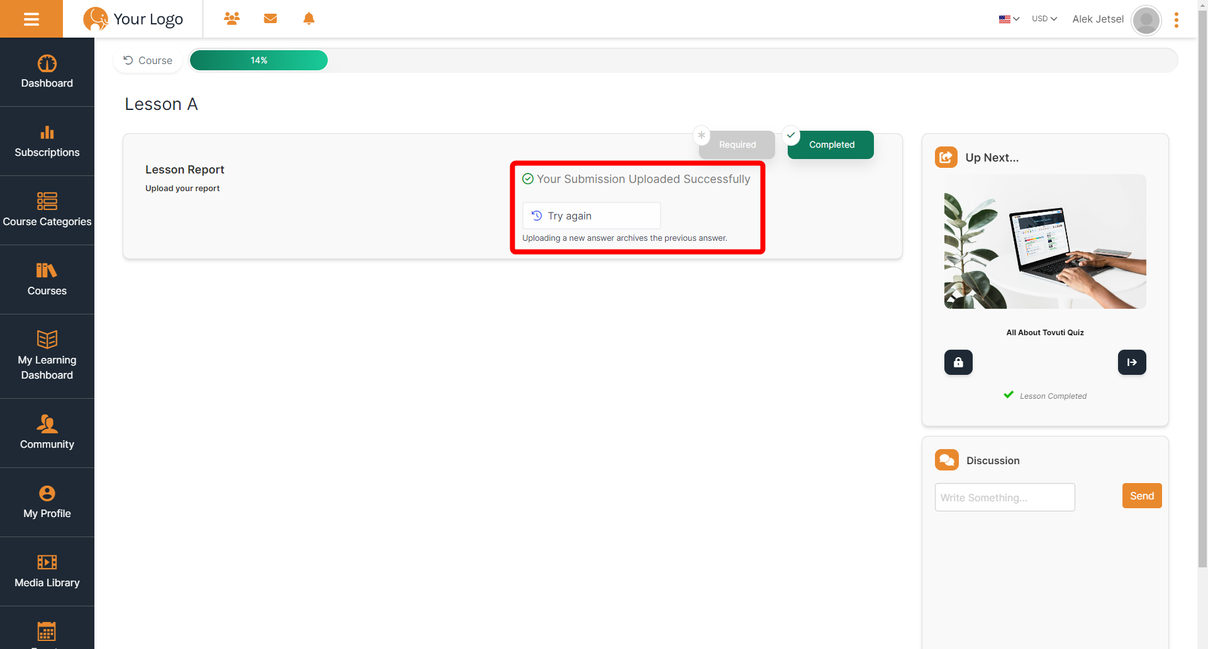Click the Lesson A heading
Viewport: 1208px width, 649px height.
pyautogui.click(x=161, y=104)
